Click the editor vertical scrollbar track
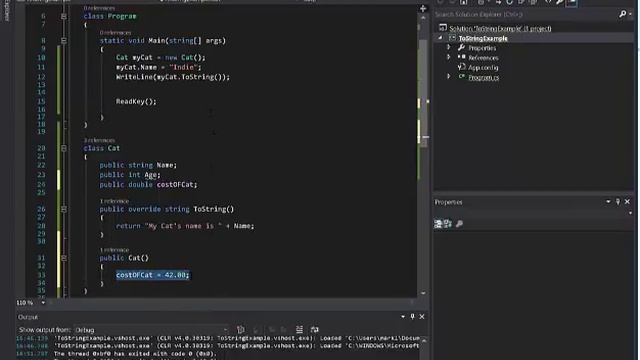 click(x=423, y=155)
